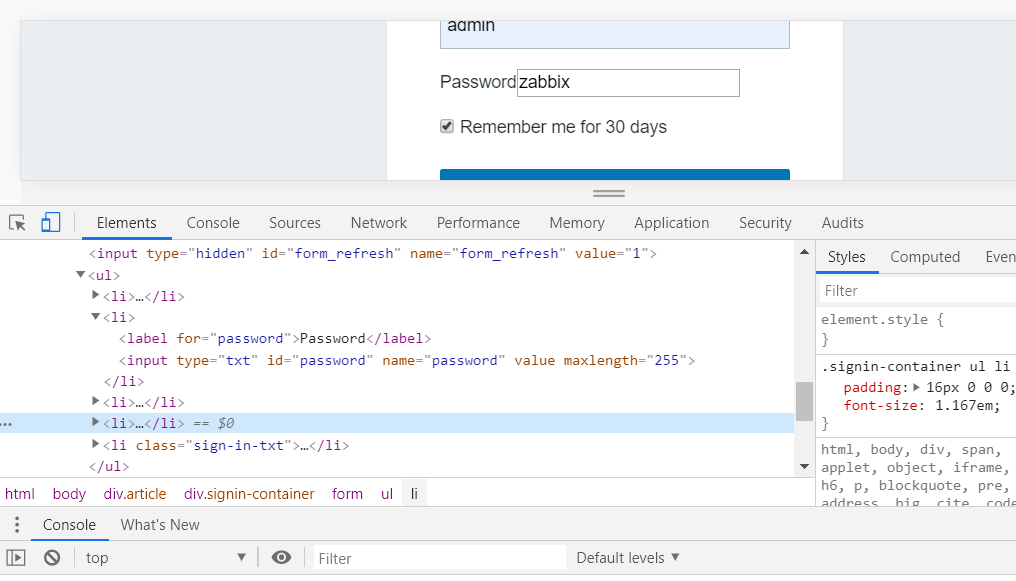Select div.signin-container in the breadcrumb
This screenshot has height=581, width=1016.
pos(249,494)
